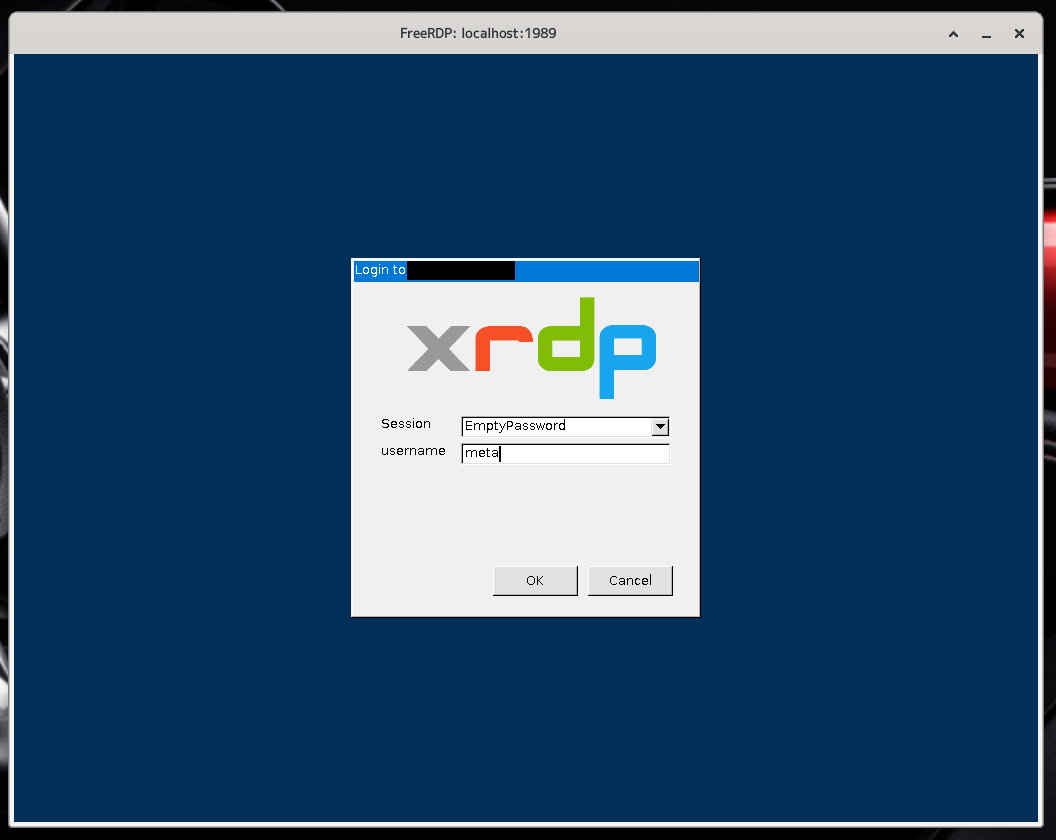
Task: Select the EmptyPassword session combo box
Action: point(565,426)
